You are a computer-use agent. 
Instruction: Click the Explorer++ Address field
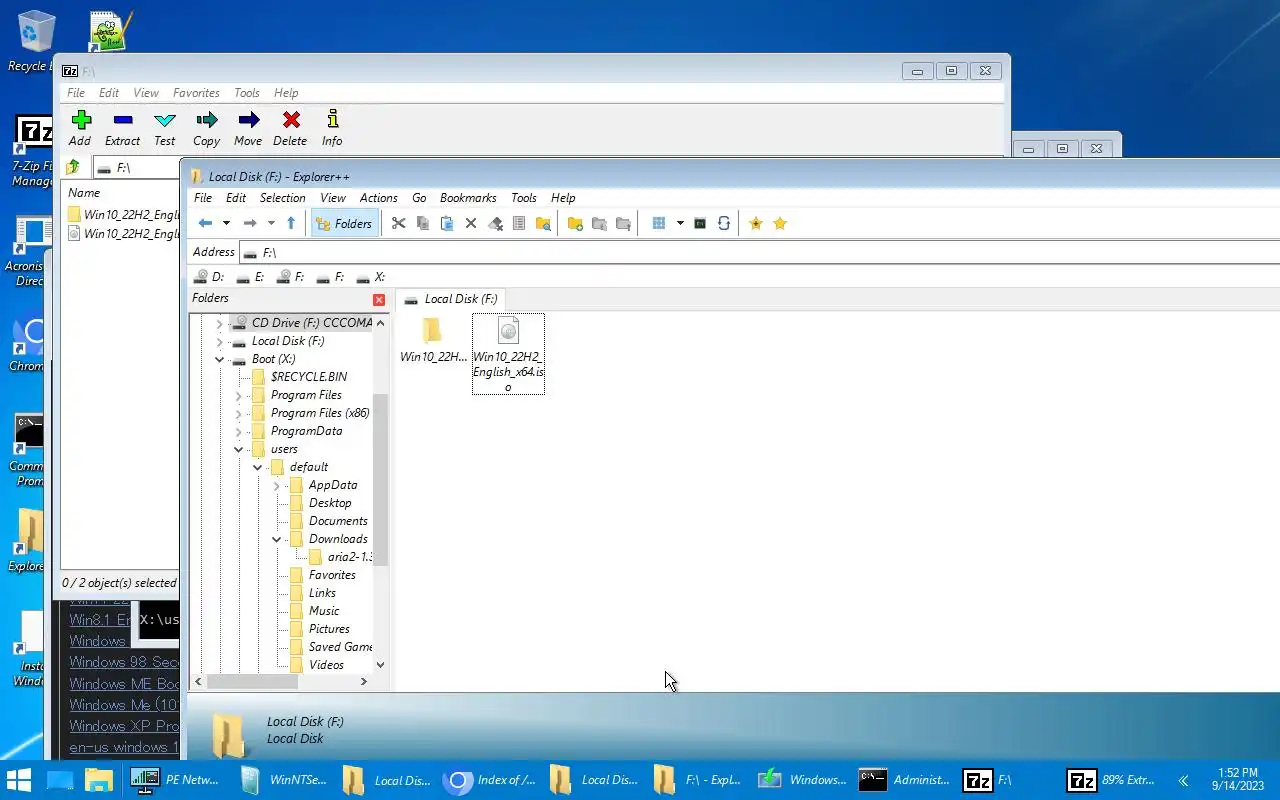[x=760, y=252]
